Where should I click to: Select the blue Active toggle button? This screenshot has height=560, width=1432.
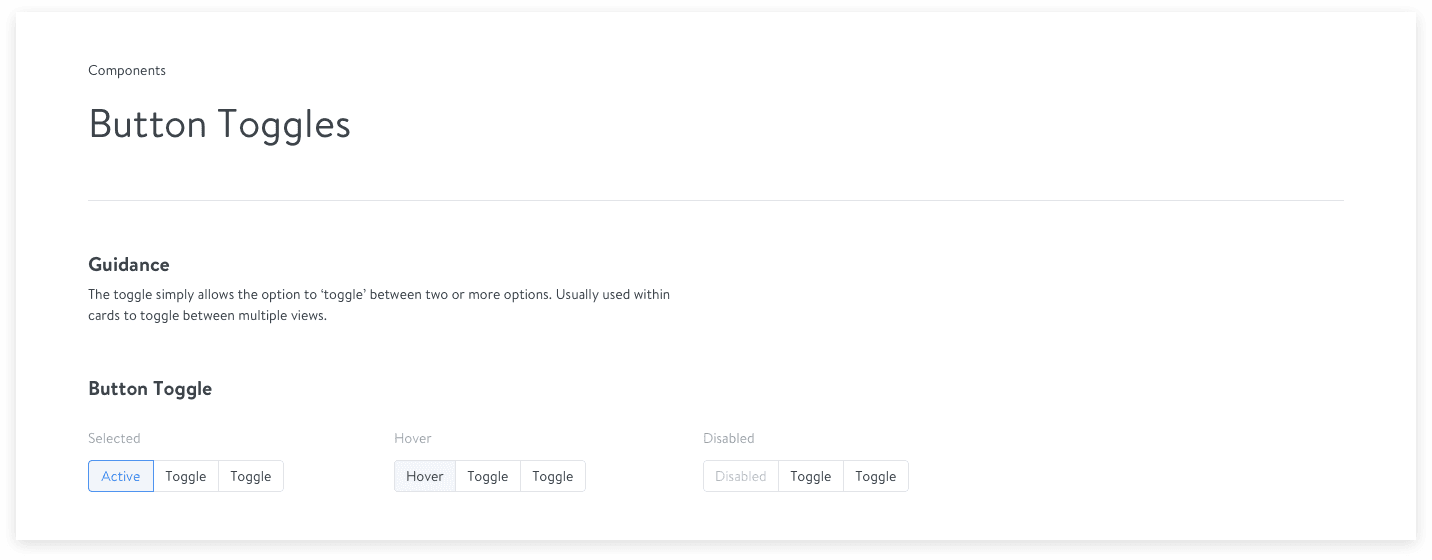click(x=121, y=476)
